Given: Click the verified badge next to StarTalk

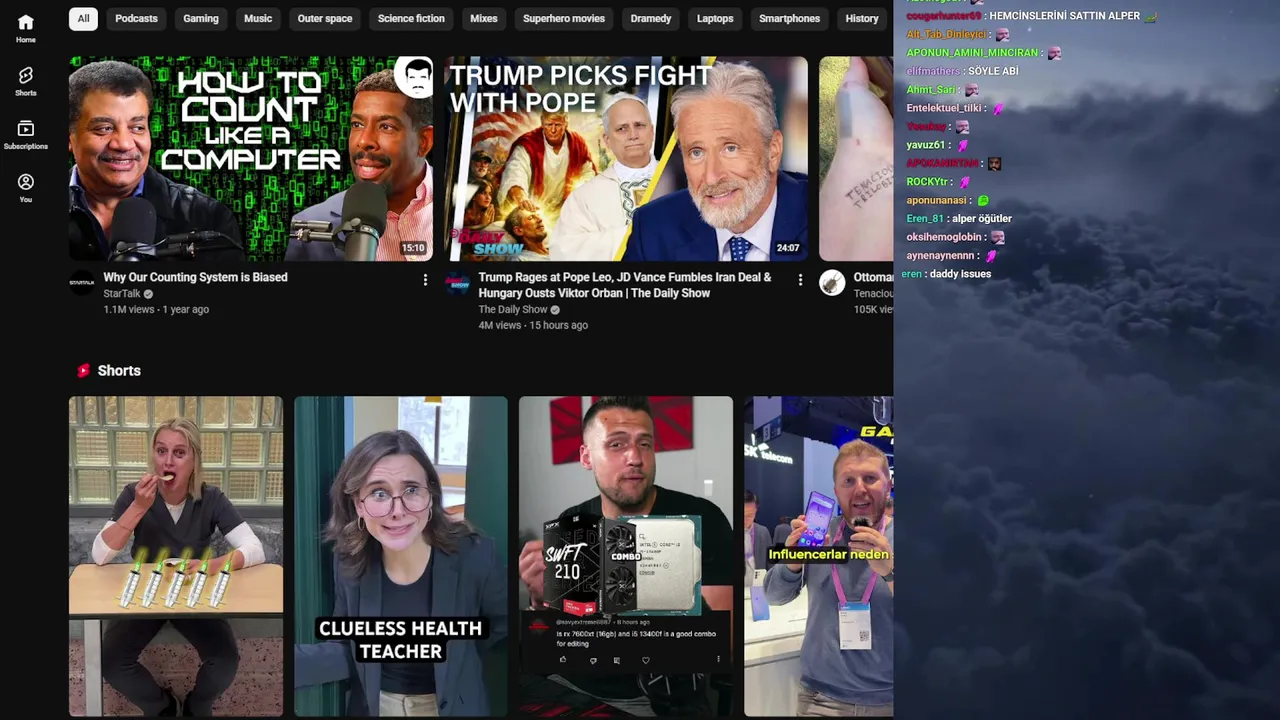Looking at the screenshot, I should click(x=148, y=294).
